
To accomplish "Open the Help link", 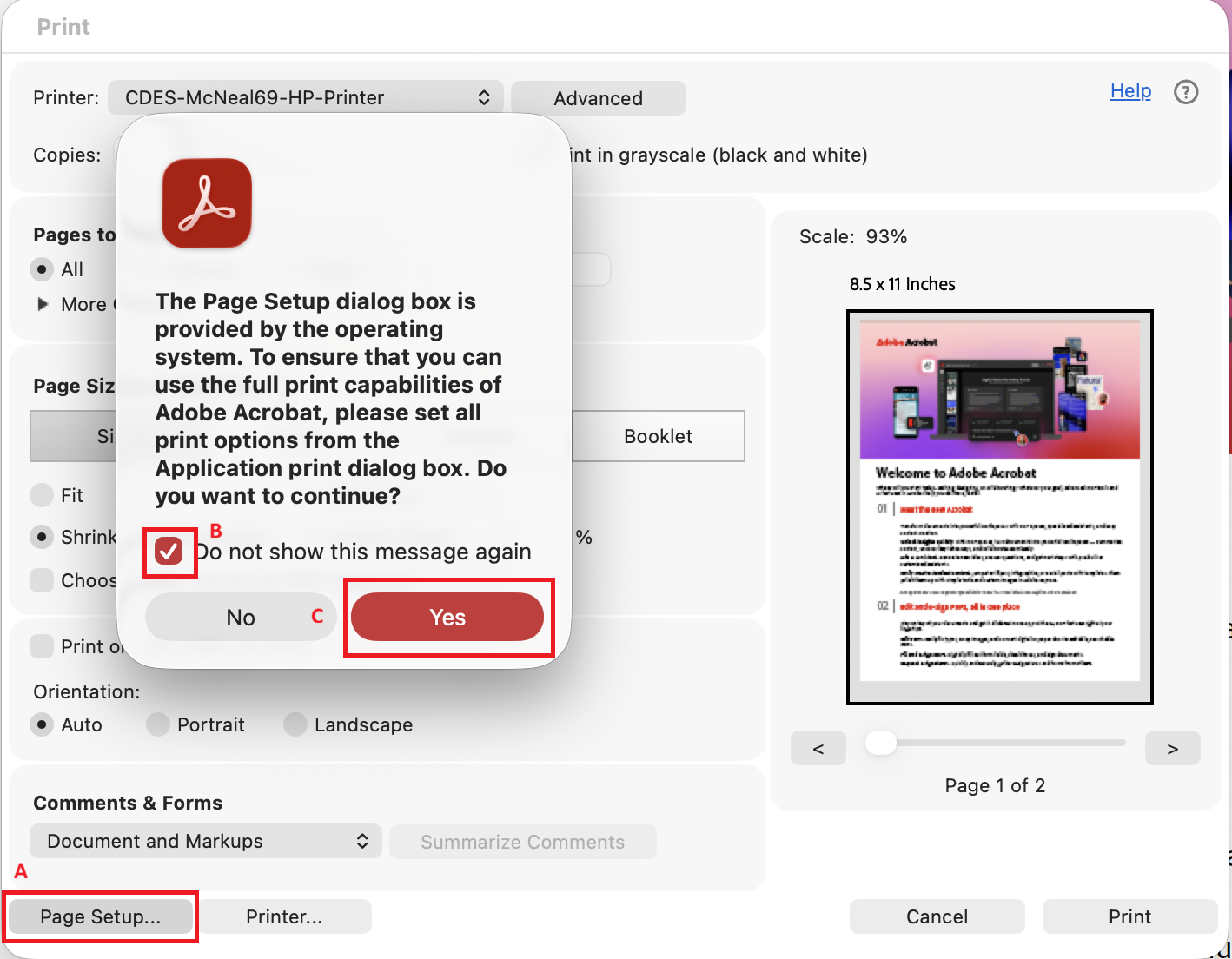I will [x=1130, y=90].
